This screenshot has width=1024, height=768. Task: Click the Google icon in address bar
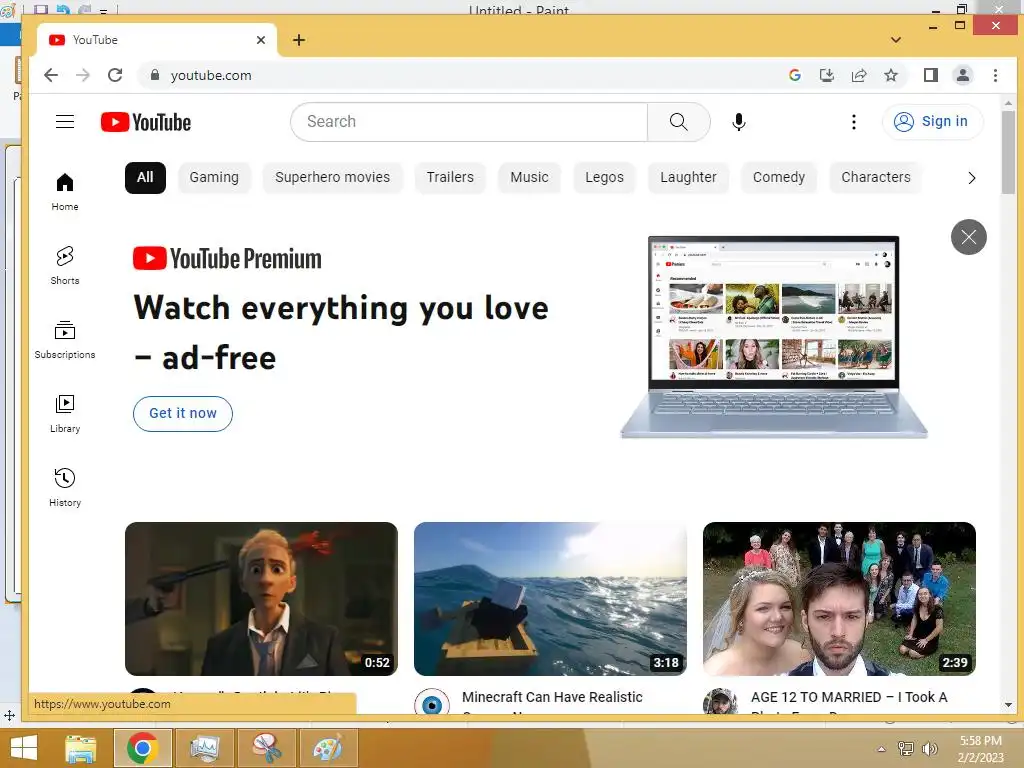tap(795, 75)
